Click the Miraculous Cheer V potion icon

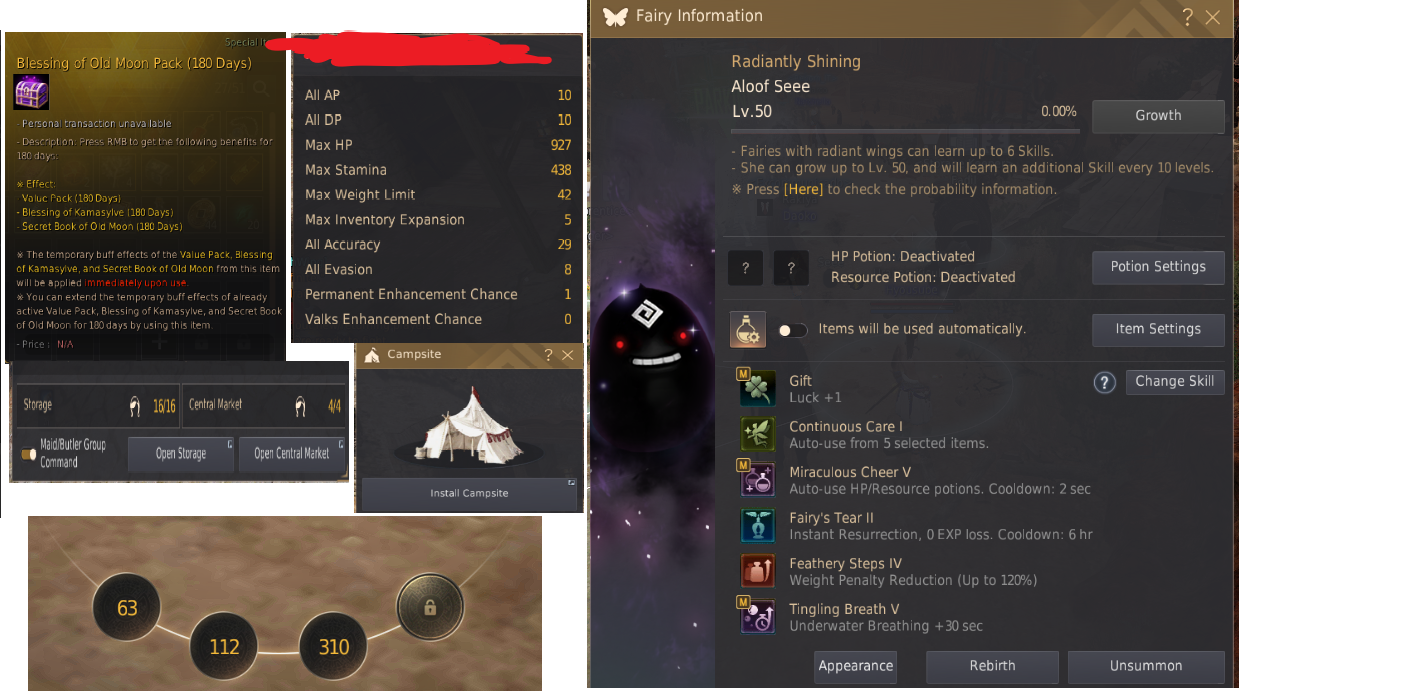[758, 479]
